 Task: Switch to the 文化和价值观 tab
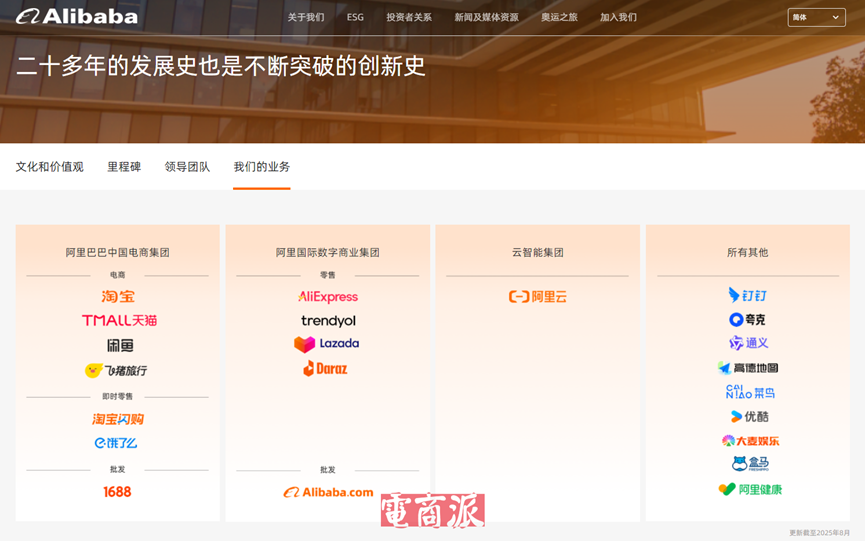click(50, 167)
